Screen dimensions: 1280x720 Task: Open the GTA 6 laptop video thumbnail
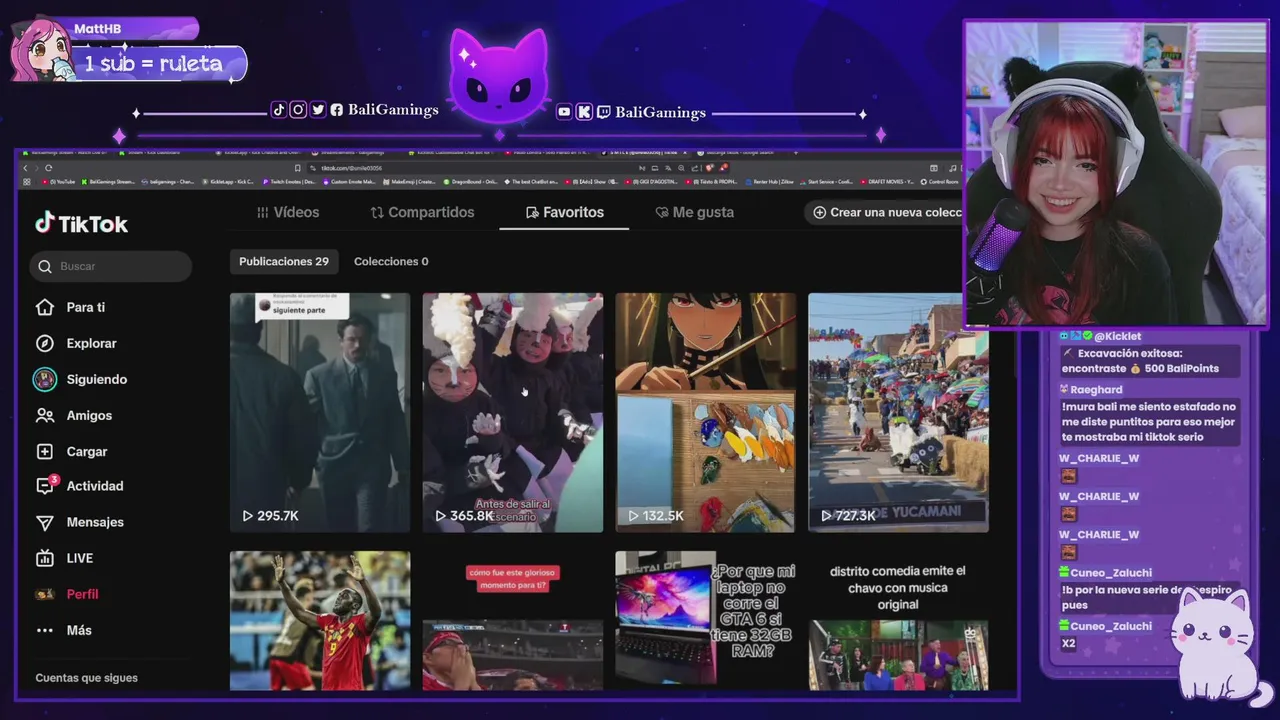coord(705,621)
